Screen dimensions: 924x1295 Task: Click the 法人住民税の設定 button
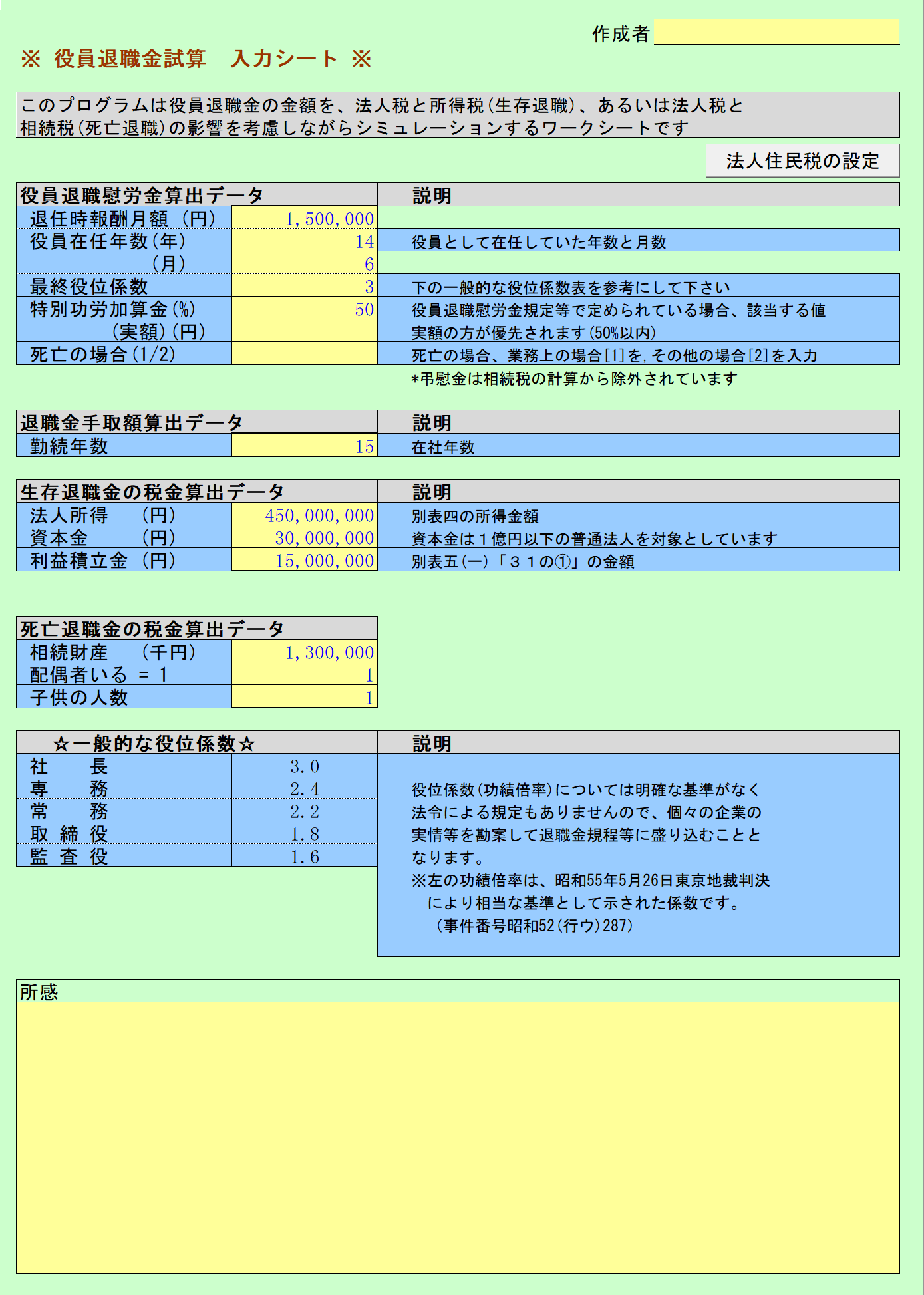point(802,160)
